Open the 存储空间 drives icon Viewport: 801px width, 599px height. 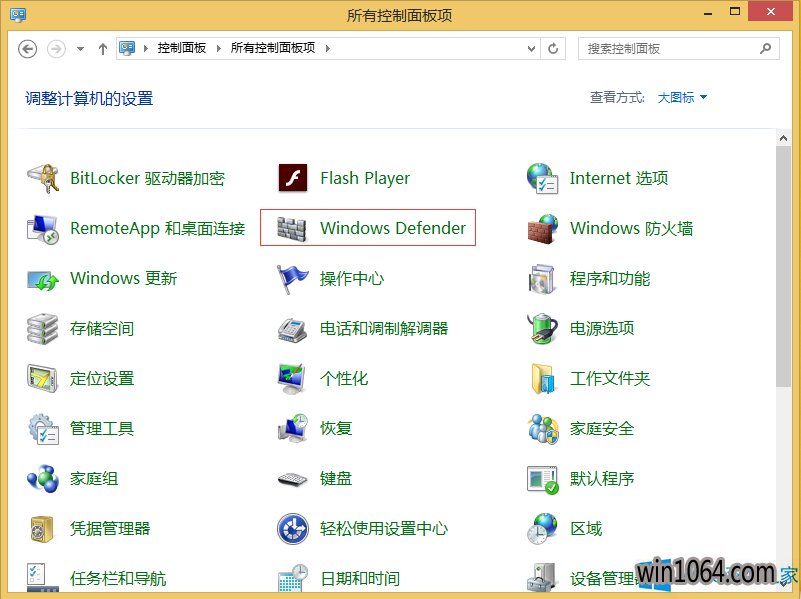[x=42, y=328]
